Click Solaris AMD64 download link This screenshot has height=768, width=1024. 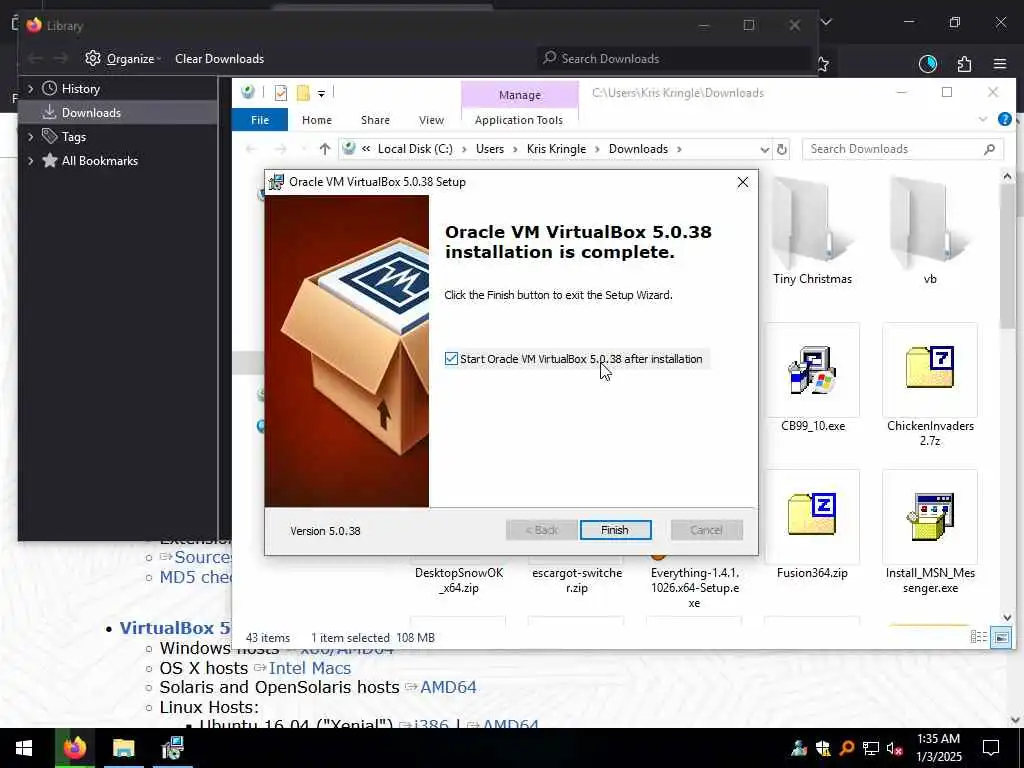coord(448,687)
